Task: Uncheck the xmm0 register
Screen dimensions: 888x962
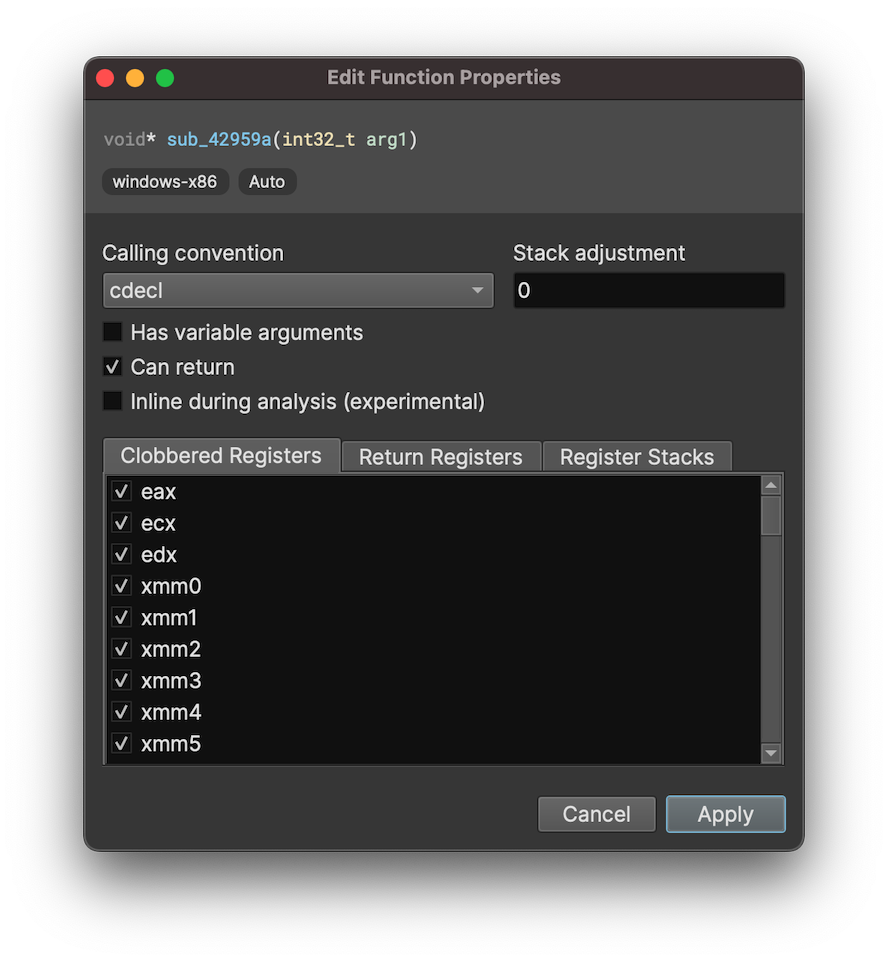Action: click(121, 586)
